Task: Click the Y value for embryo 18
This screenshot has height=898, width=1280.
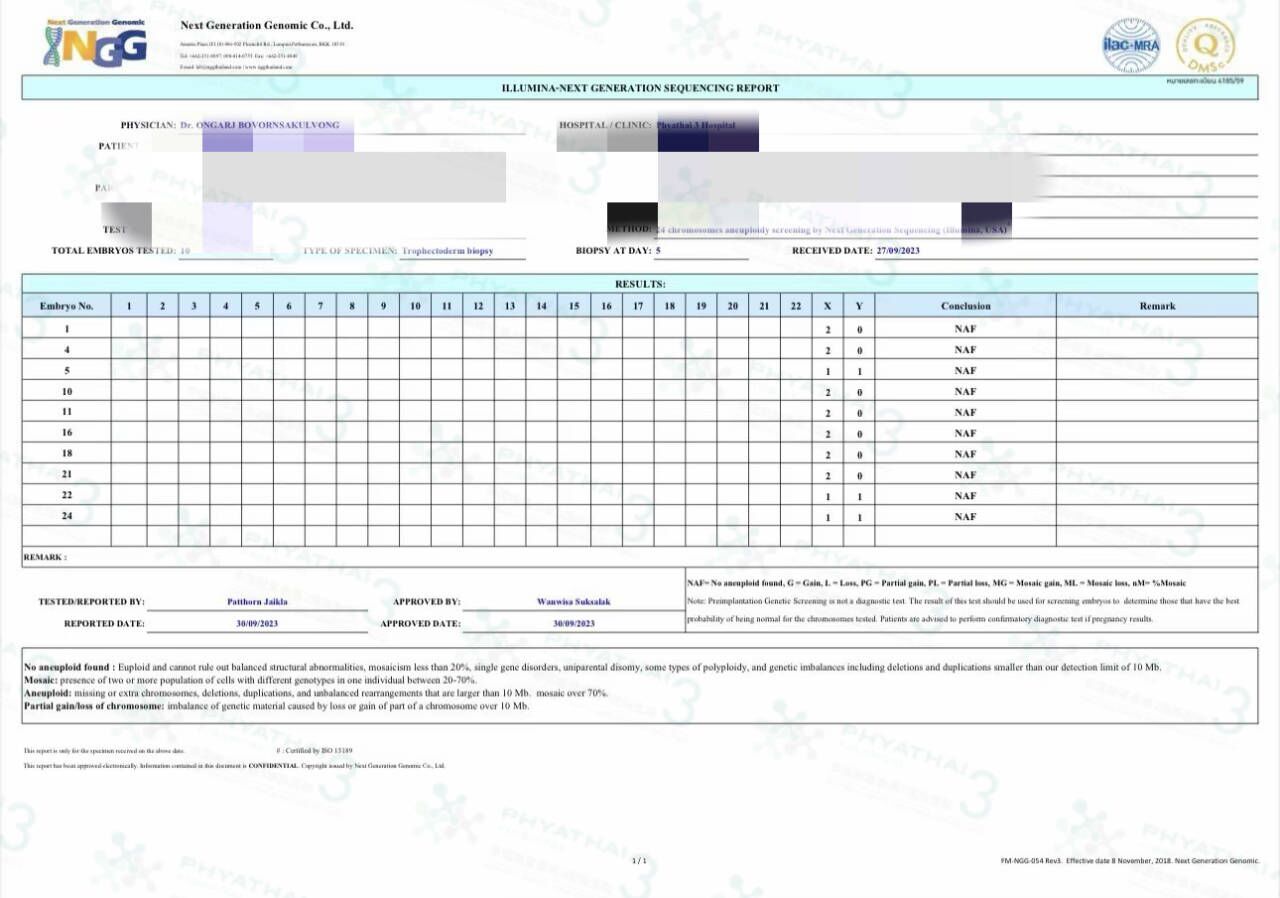Action: pos(859,455)
